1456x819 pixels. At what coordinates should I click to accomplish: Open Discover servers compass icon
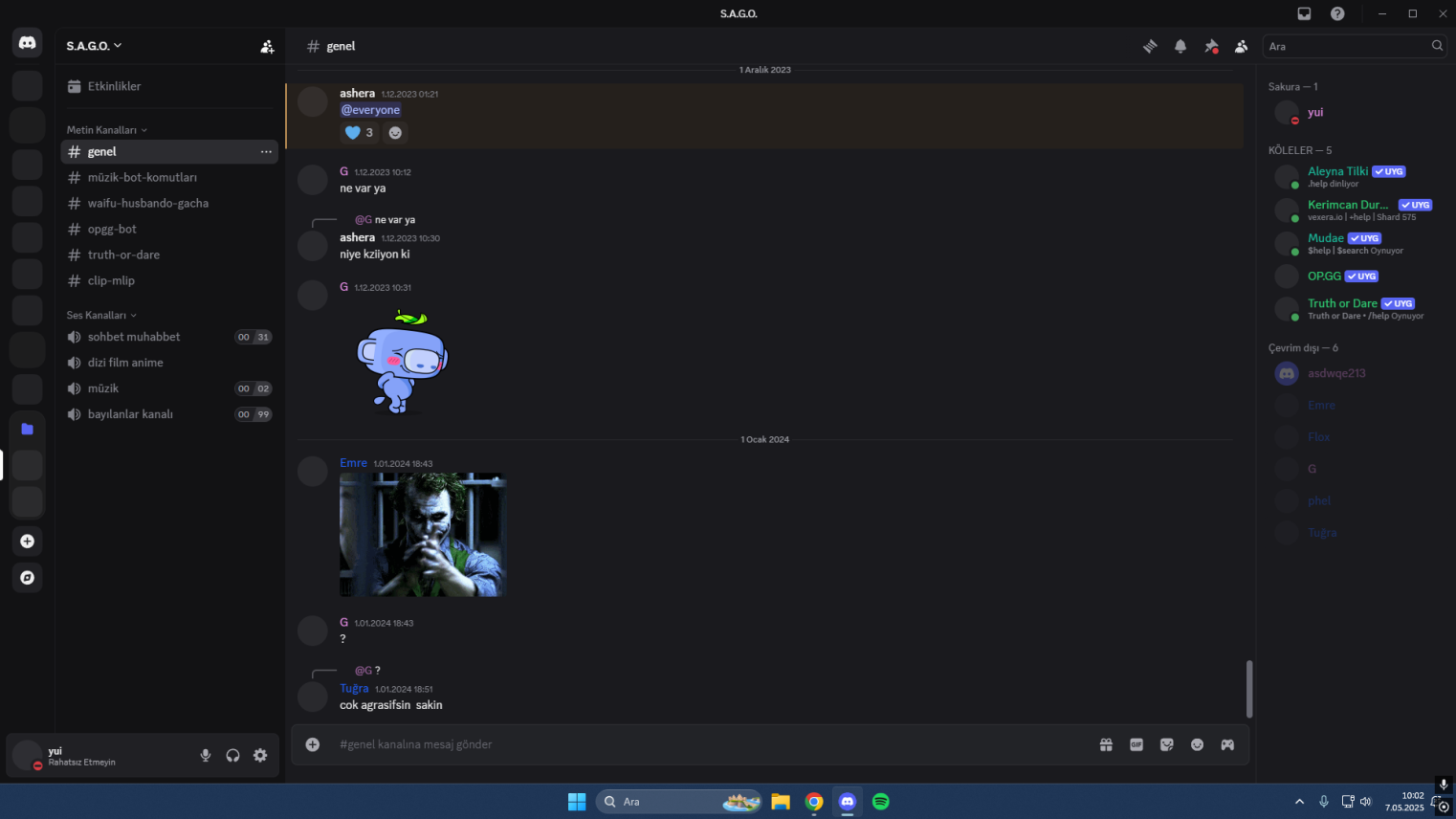[28, 578]
